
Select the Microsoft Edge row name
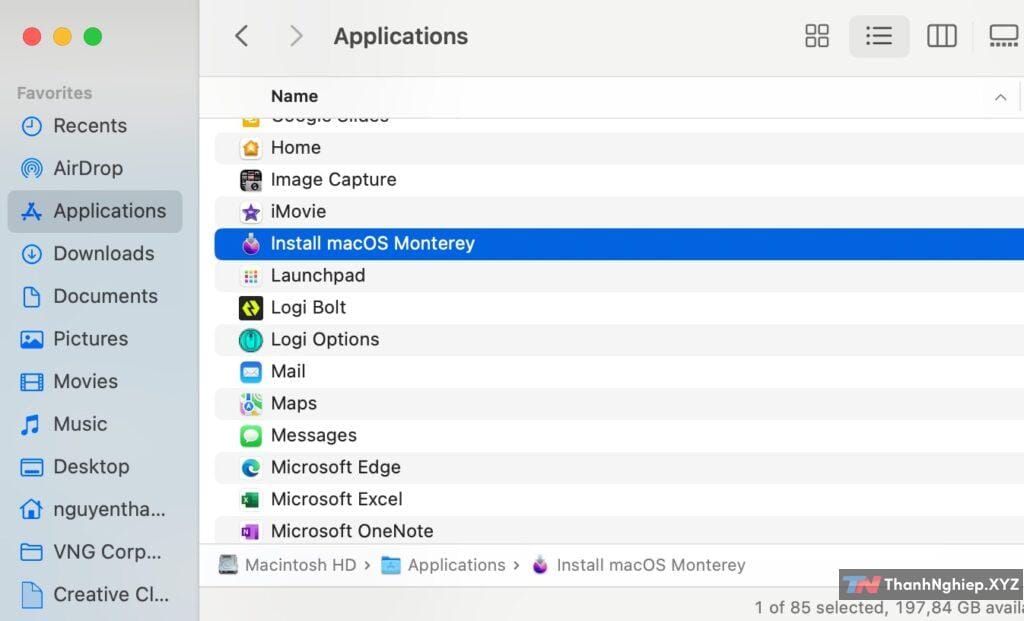pos(336,468)
